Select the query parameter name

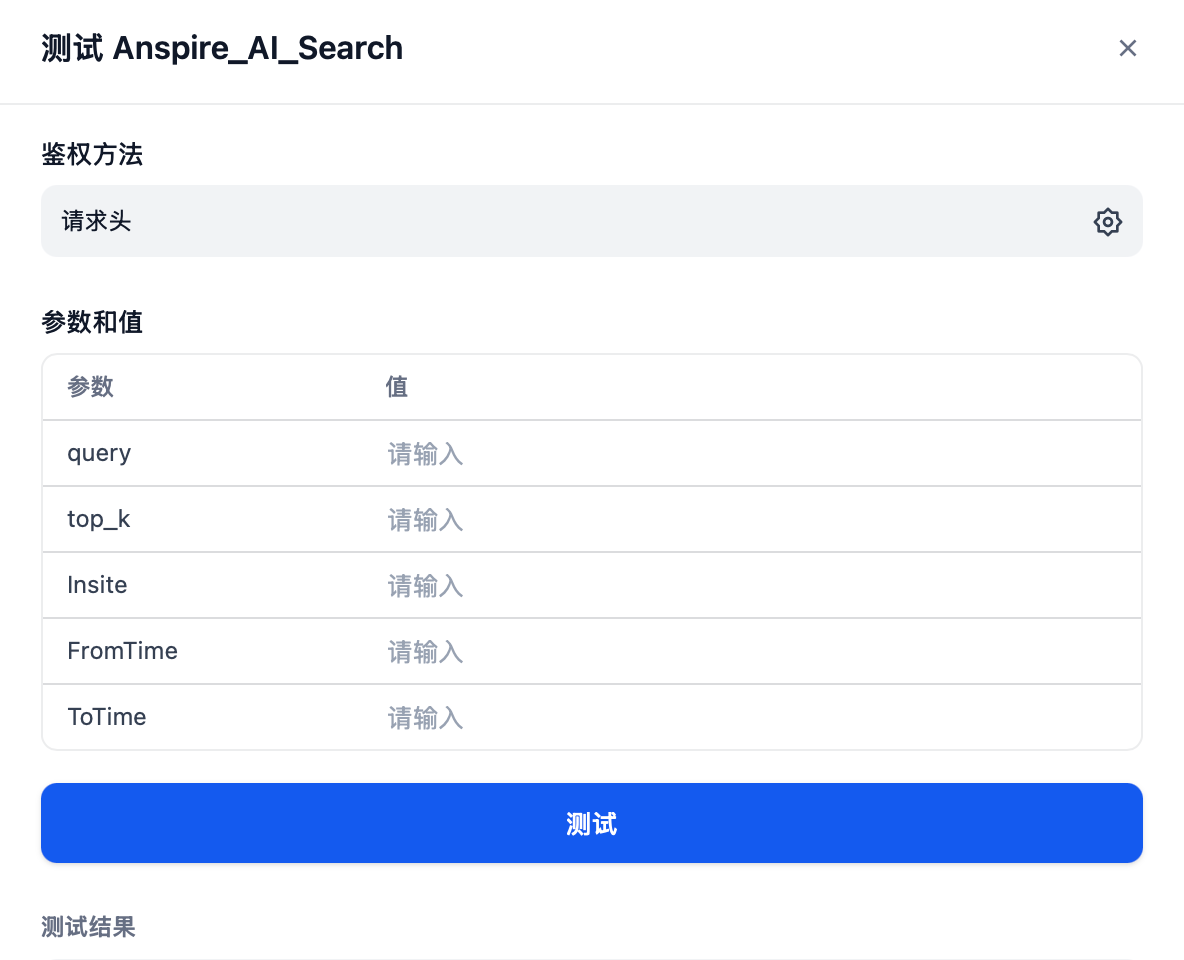tap(99, 454)
